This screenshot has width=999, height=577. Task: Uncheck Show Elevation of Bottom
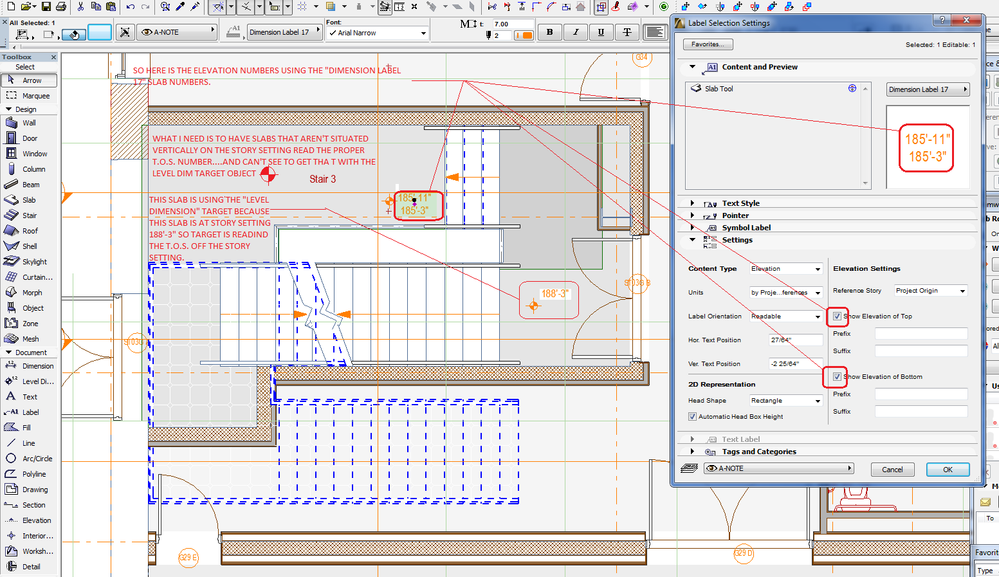(838, 377)
